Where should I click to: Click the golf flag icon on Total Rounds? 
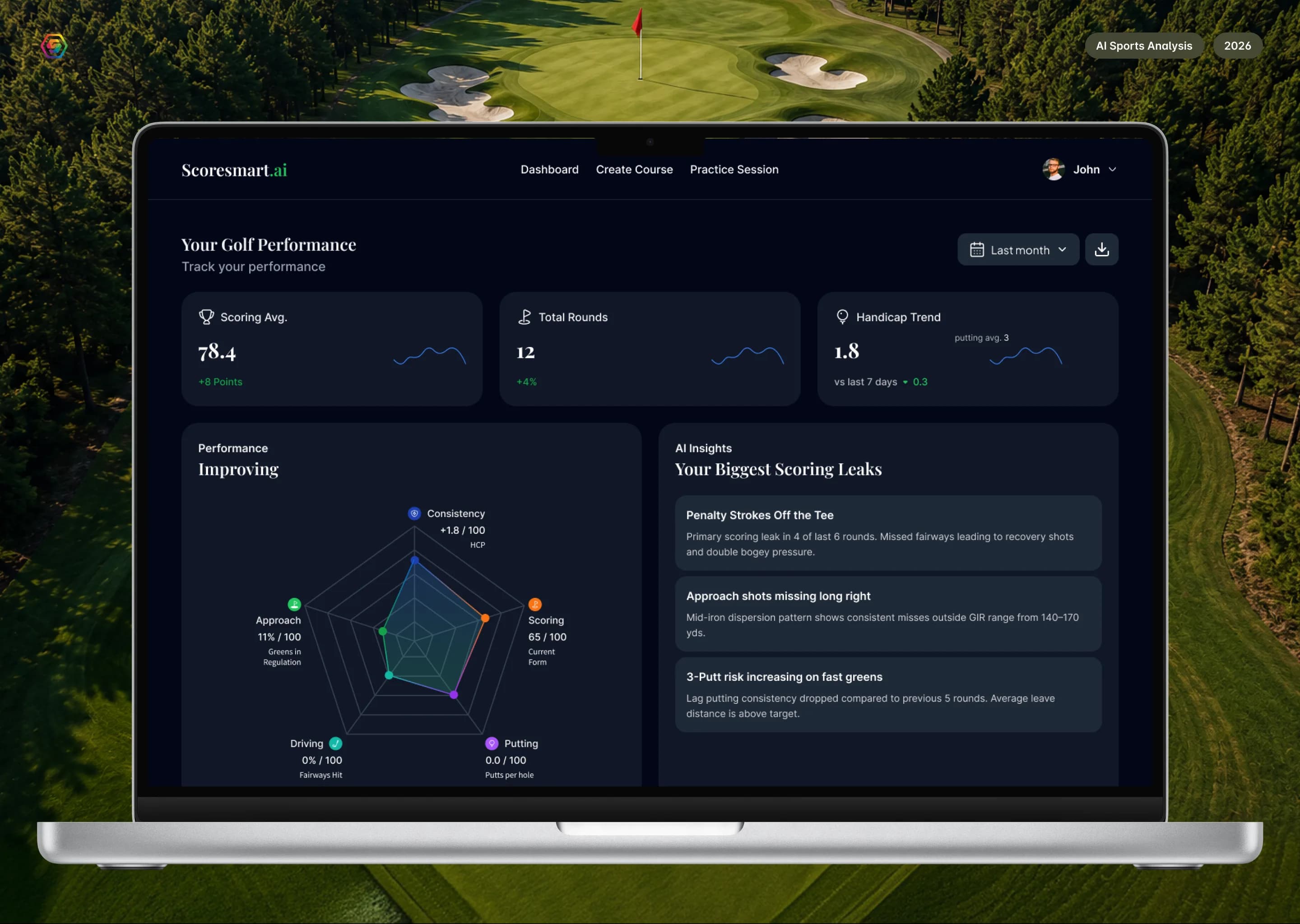pyautogui.click(x=525, y=317)
